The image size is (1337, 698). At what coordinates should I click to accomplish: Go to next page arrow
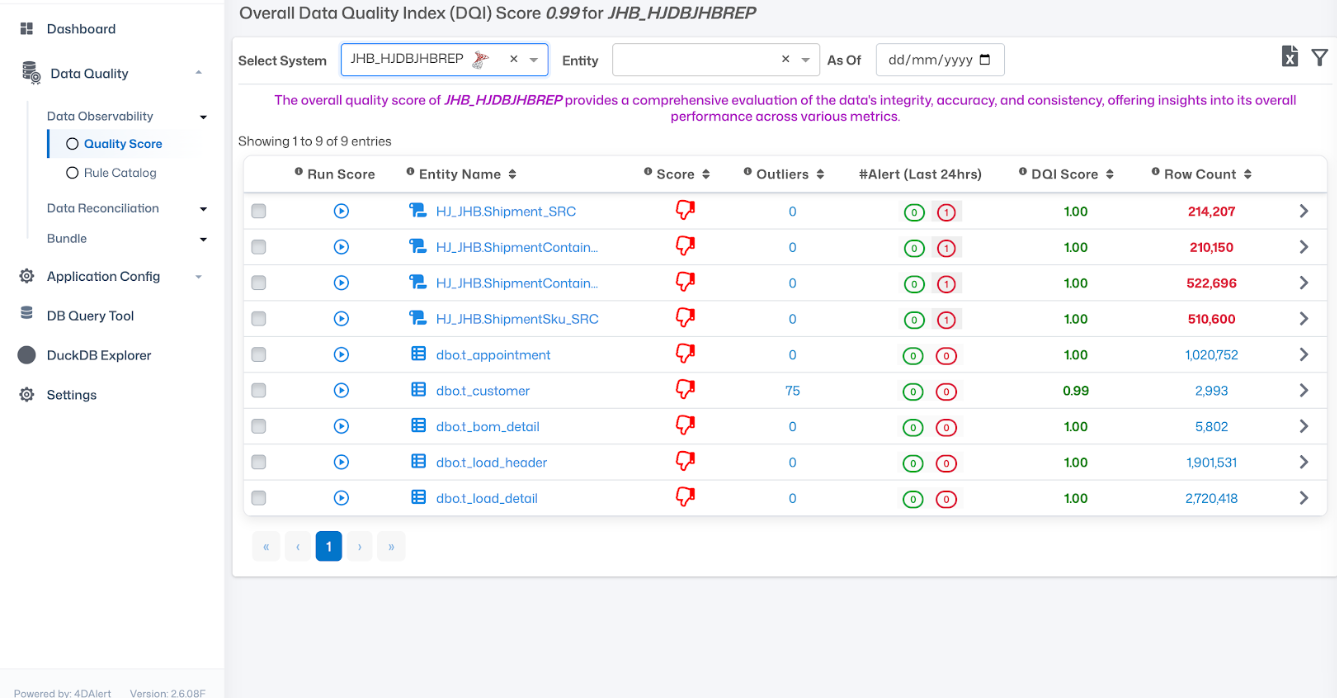point(359,546)
